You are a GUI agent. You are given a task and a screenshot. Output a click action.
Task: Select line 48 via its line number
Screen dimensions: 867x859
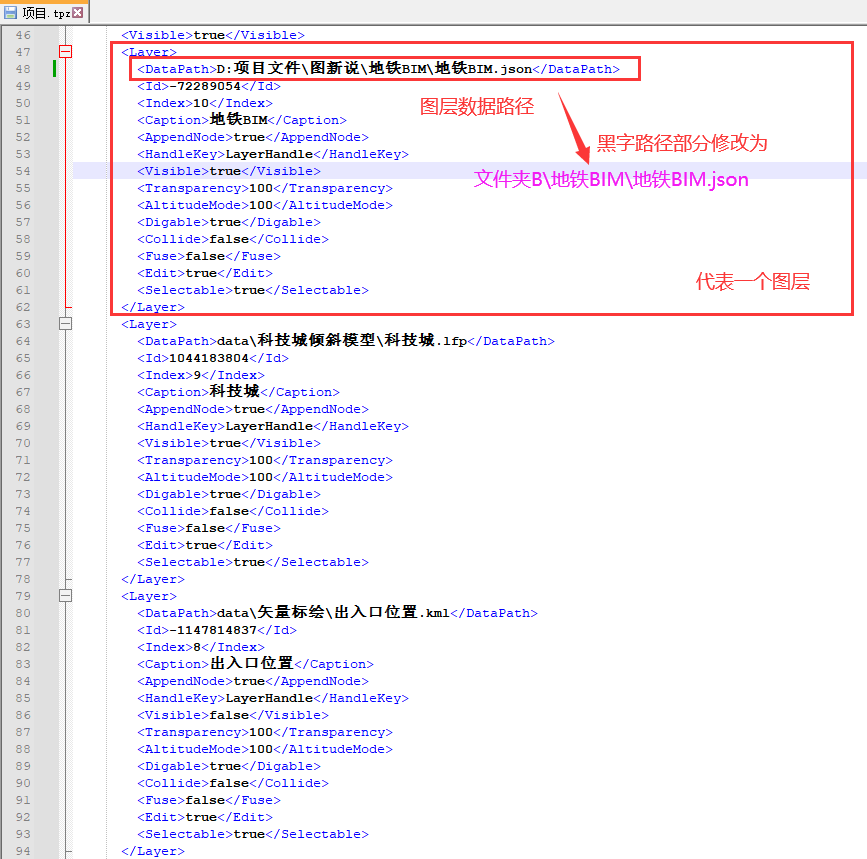23,69
